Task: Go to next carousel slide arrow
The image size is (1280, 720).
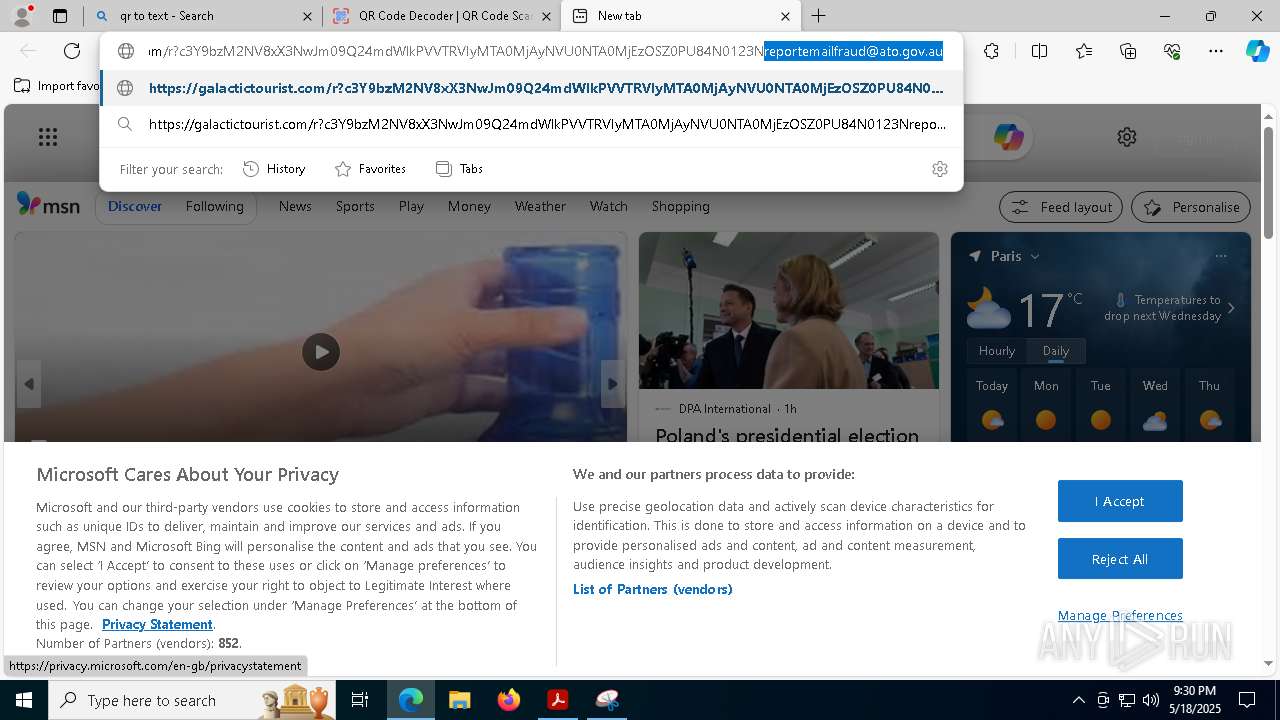Action: [612, 384]
